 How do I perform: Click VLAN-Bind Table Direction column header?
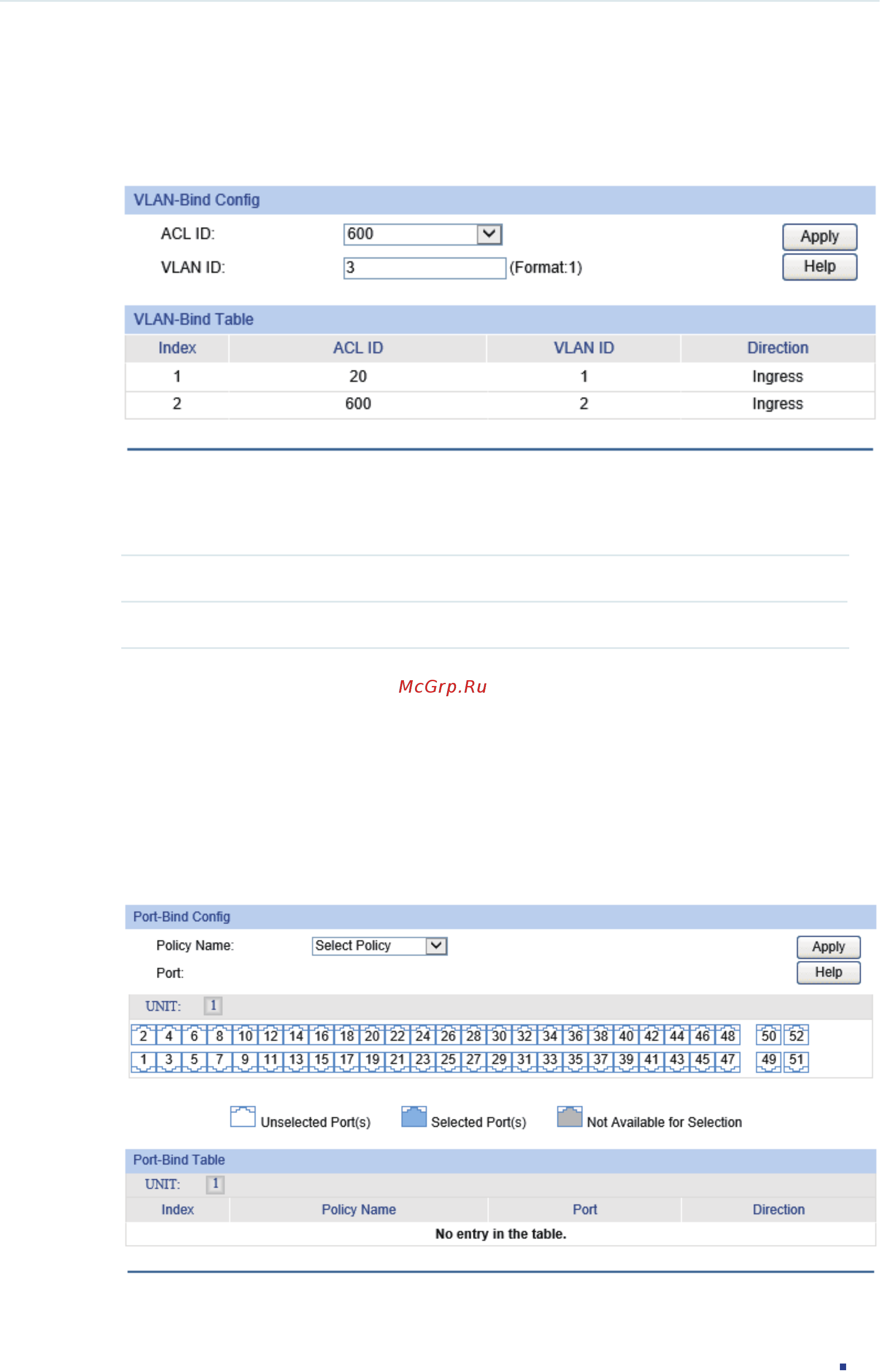click(778, 348)
